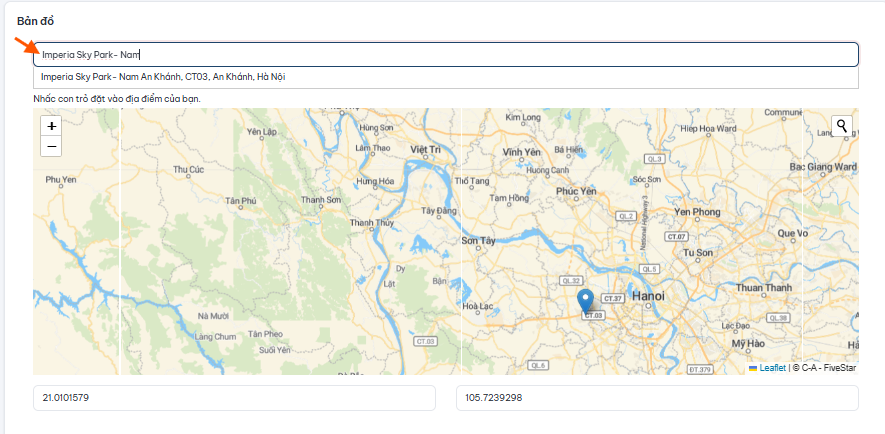
Task: Click the Việt Trì city label
Action: point(426,149)
